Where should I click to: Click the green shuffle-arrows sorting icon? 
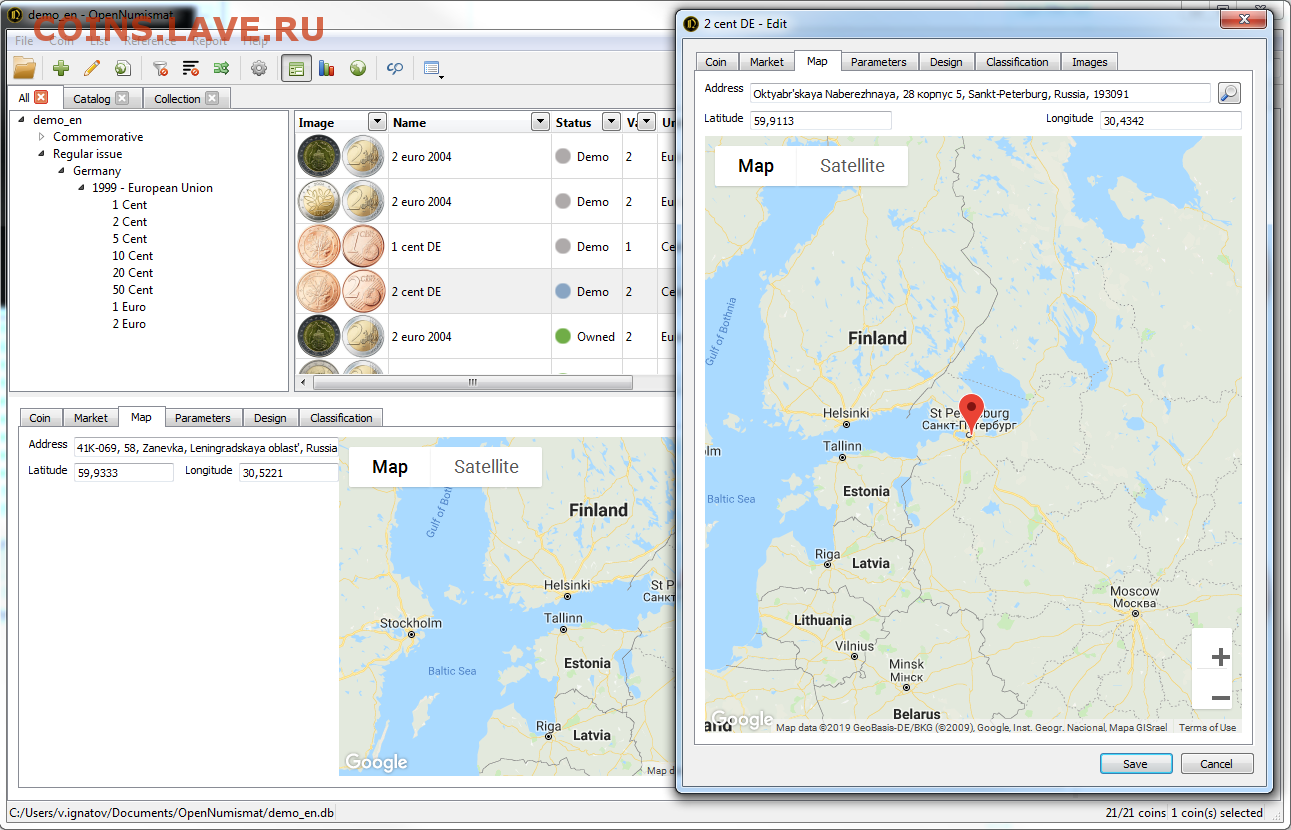[x=221, y=68]
